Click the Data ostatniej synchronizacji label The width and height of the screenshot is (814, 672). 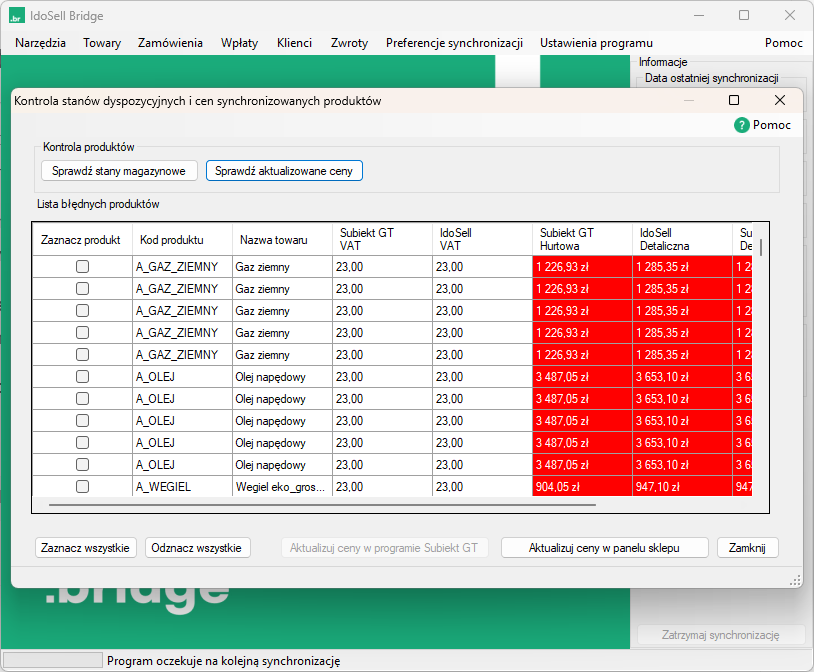[x=712, y=78]
